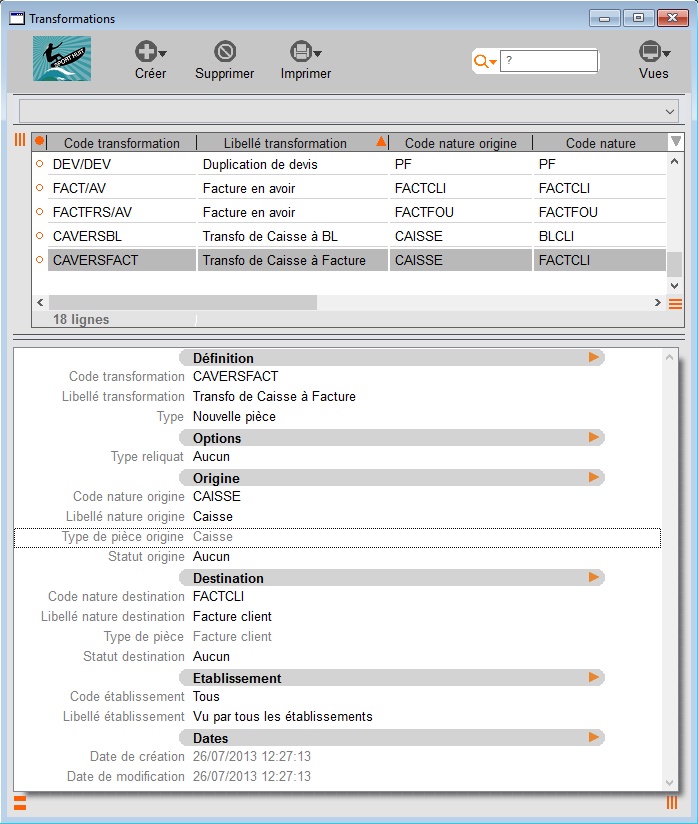Collapse the Options section header

(x=392, y=437)
